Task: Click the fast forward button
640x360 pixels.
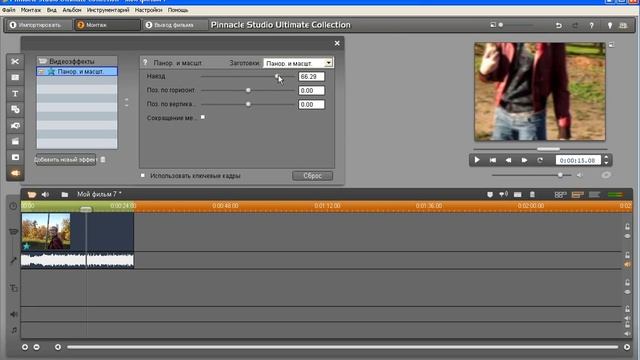Action: [524, 160]
